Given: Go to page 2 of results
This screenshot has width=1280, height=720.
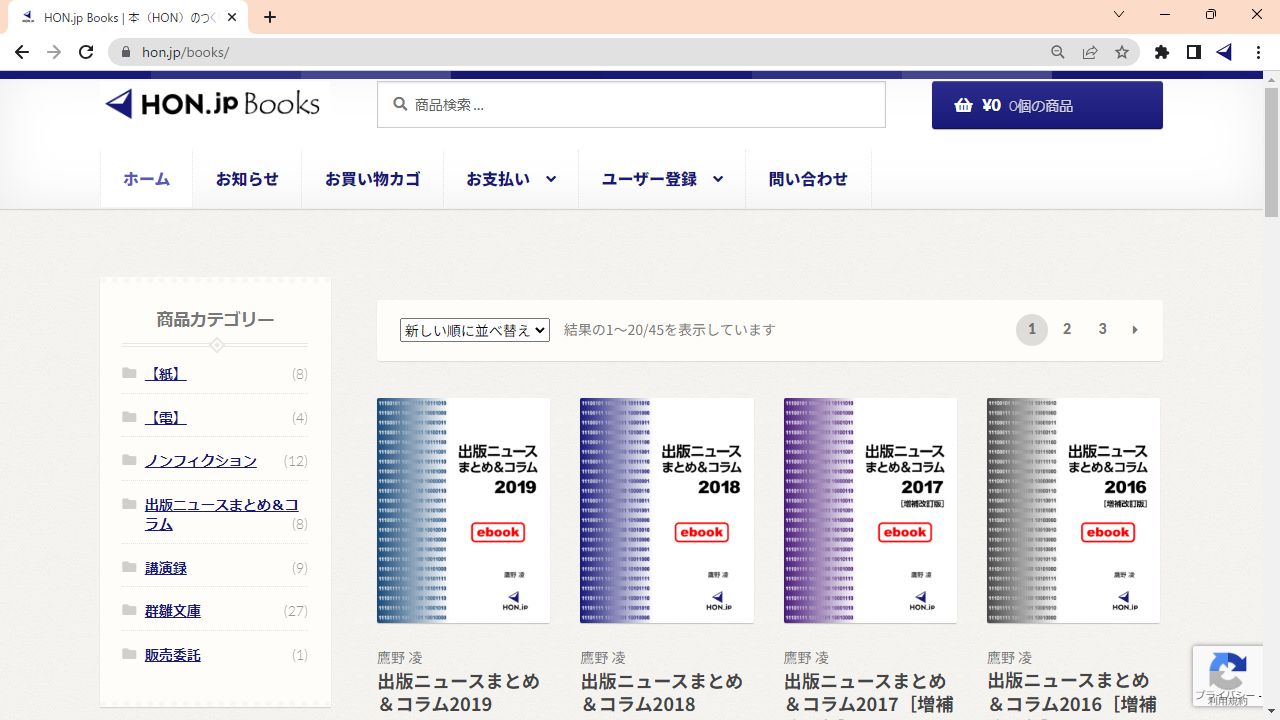Looking at the screenshot, I should 1067,329.
